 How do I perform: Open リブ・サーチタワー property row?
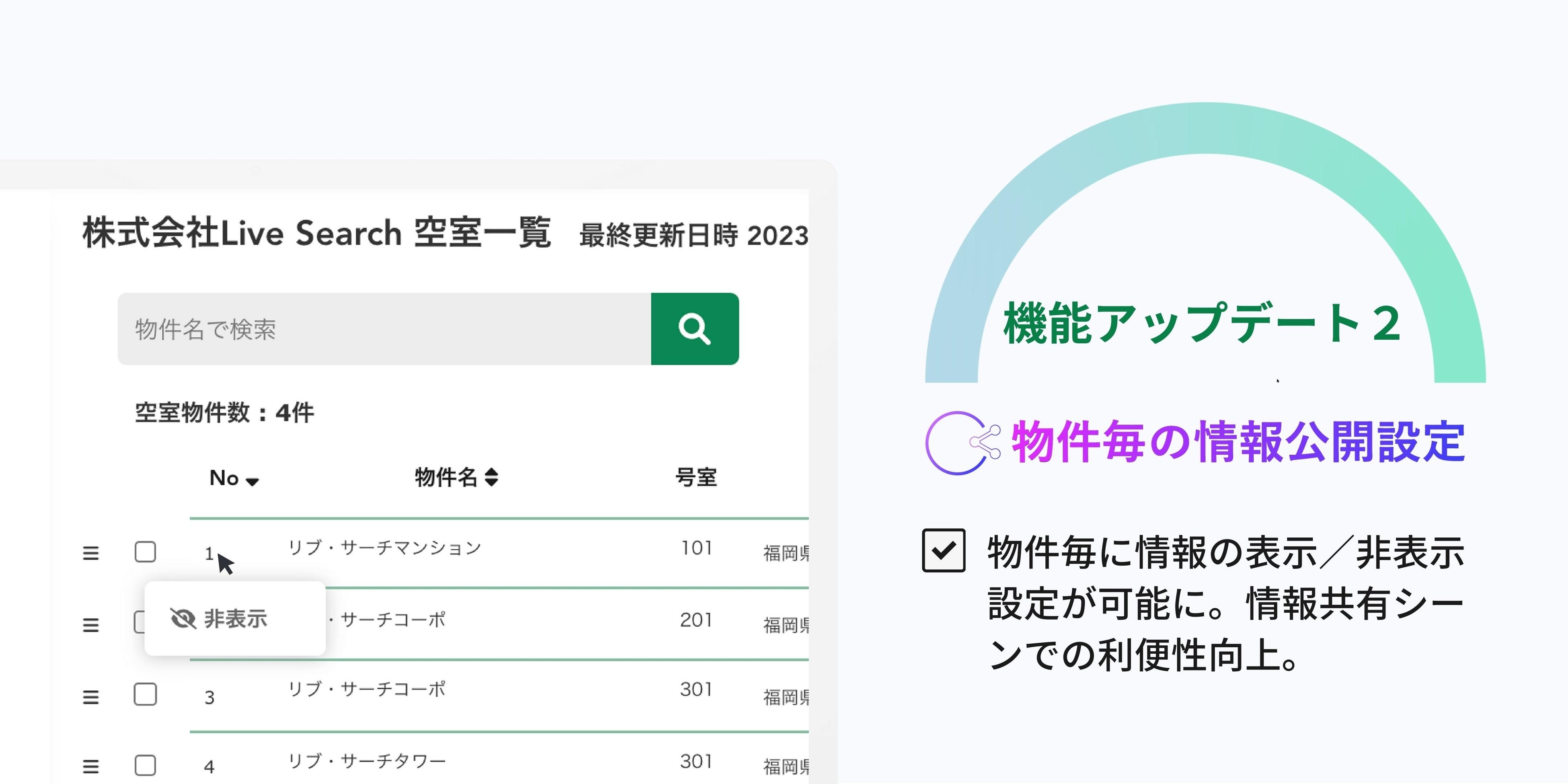[367, 761]
